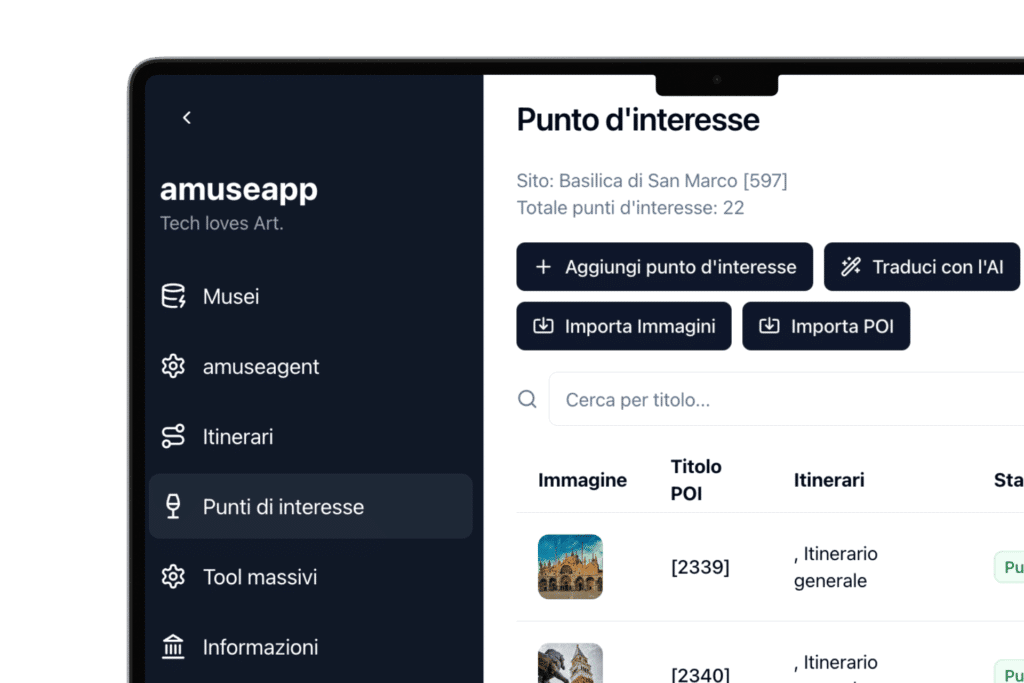This screenshot has width=1024, height=683.
Task: Click the amuseapp logo text
Action: point(239,190)
